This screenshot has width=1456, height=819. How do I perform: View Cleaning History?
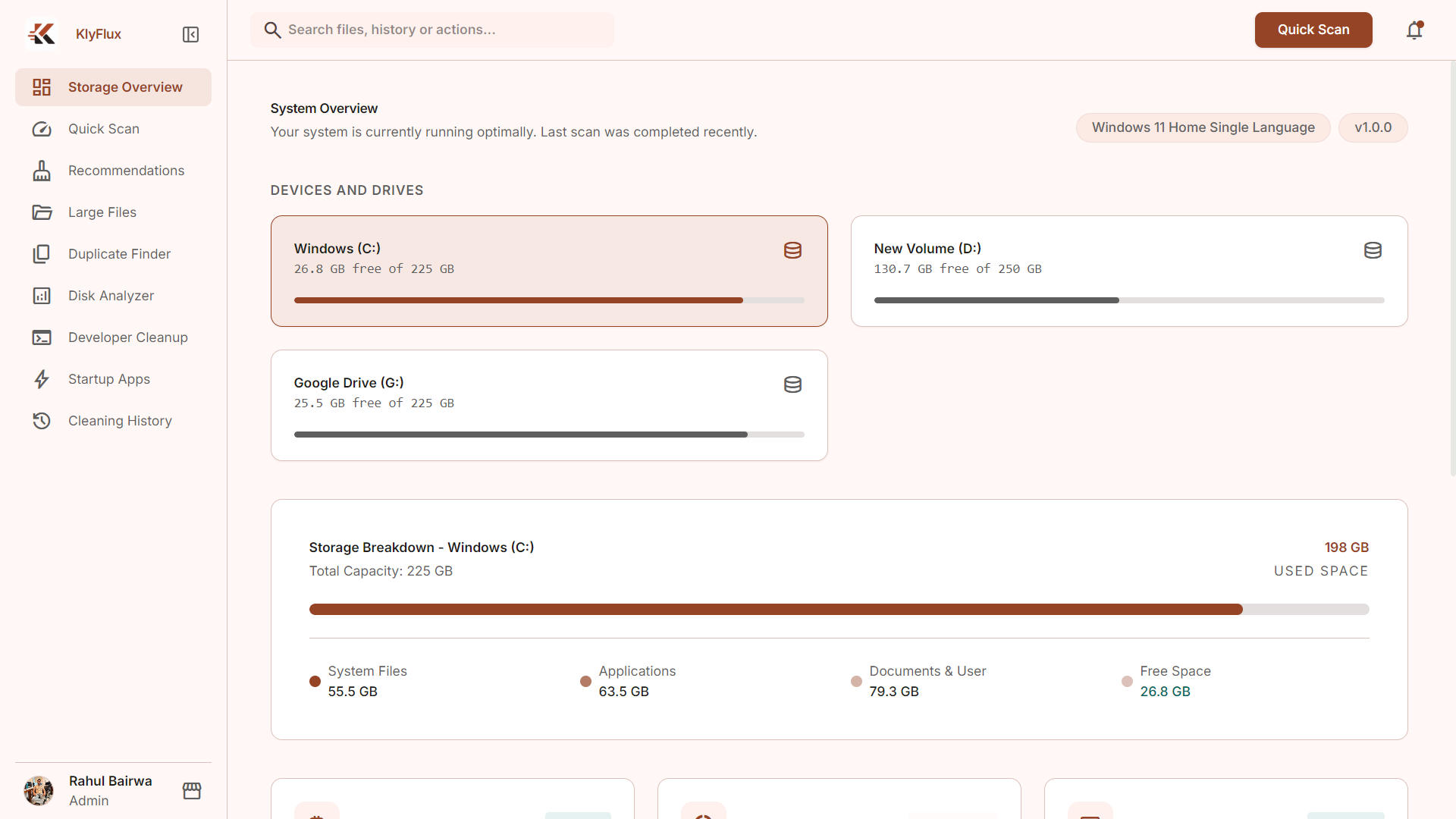coord(113,421)
